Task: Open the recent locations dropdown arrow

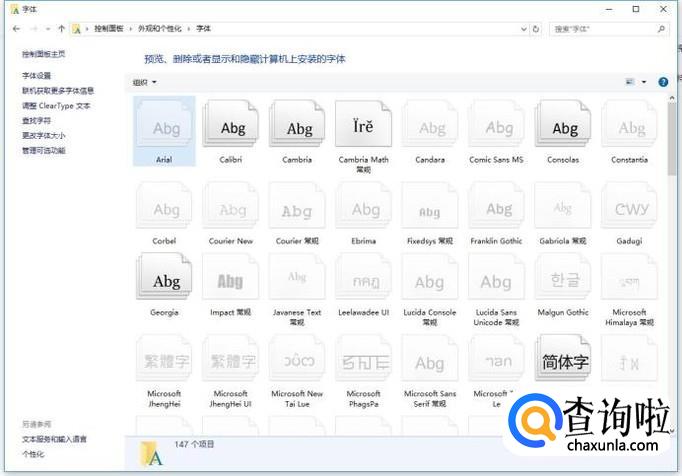Action: [x=48, y=29]
